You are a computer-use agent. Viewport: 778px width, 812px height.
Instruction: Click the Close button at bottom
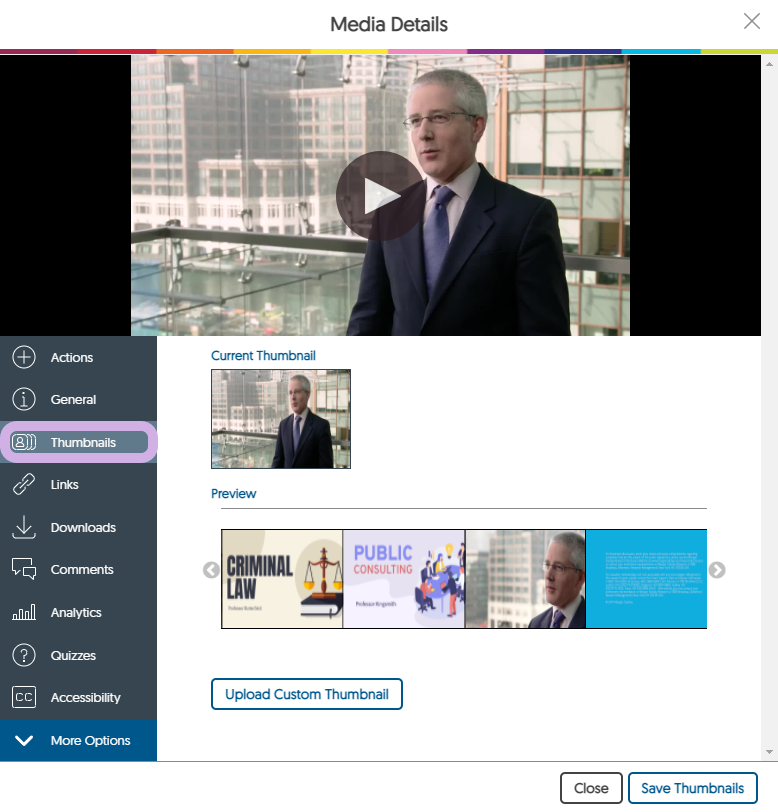(x=591, y=788)
